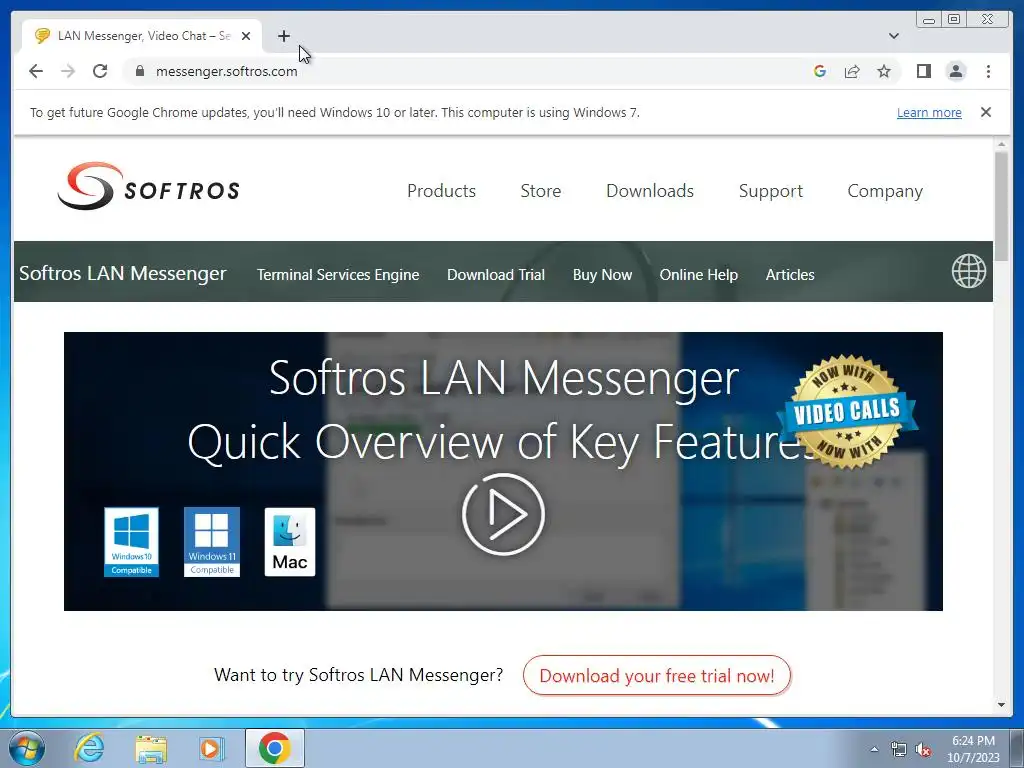Viewport: 1024px width, 768px height.
Task: Open the Windows Start menu
Action: 27,748
